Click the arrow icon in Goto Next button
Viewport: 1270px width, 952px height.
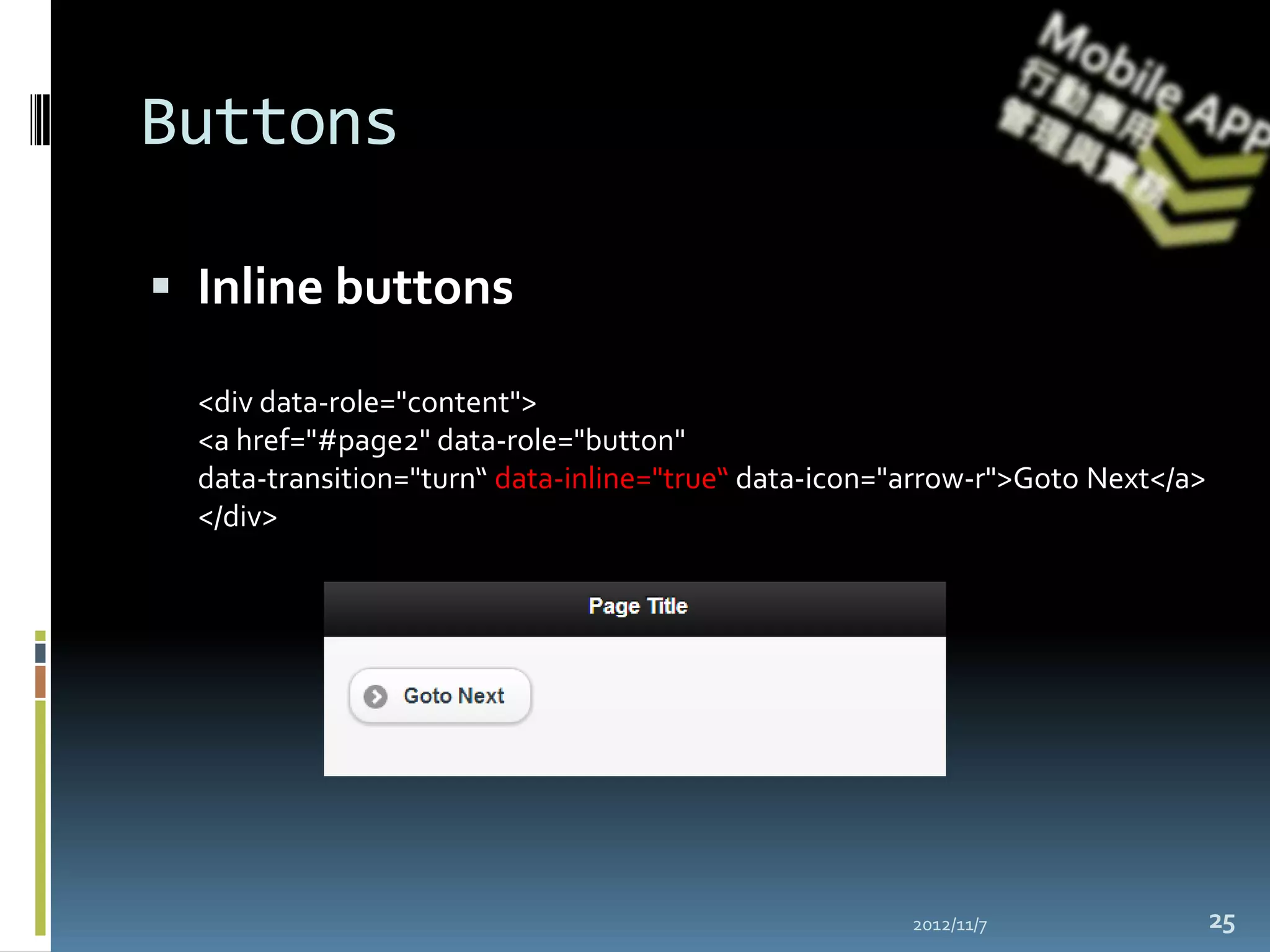coord(376,697)
